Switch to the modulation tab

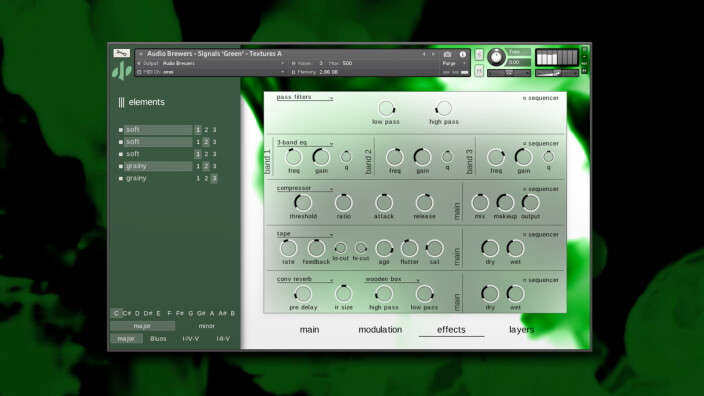[x=380, y=330]
